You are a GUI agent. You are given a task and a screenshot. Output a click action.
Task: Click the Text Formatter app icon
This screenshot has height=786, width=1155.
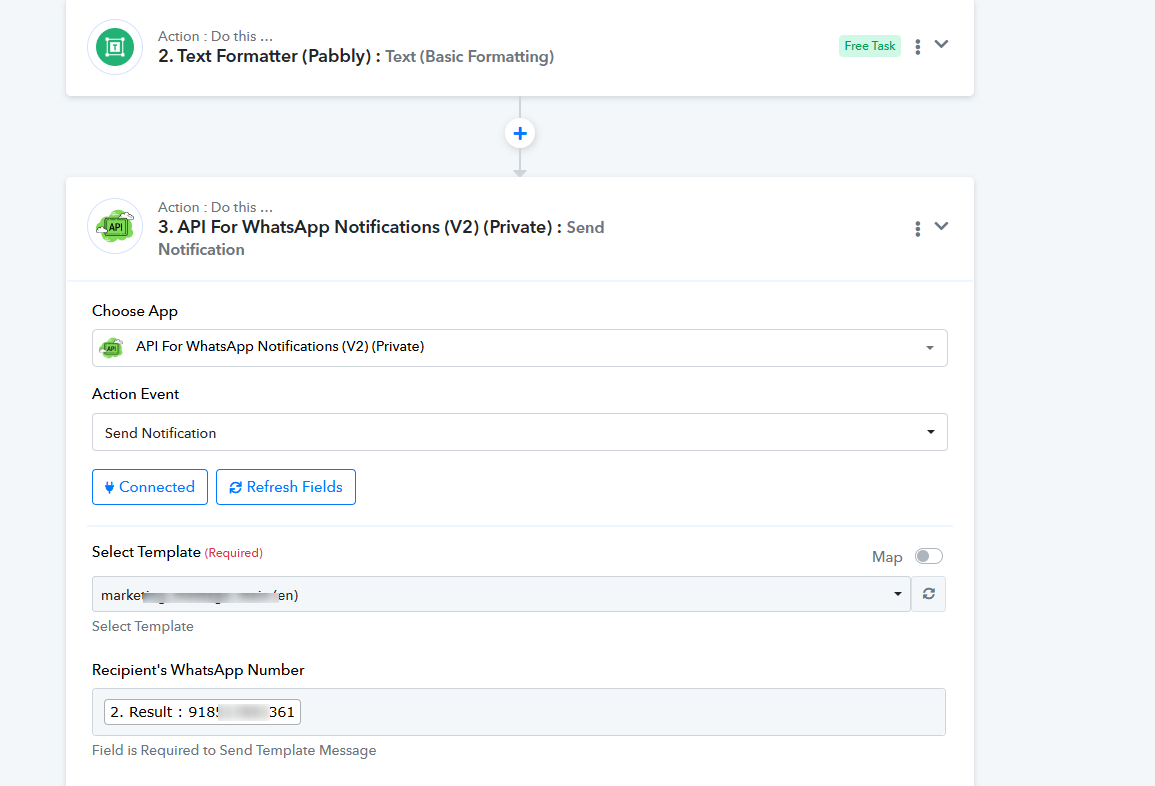coord(115,47)
